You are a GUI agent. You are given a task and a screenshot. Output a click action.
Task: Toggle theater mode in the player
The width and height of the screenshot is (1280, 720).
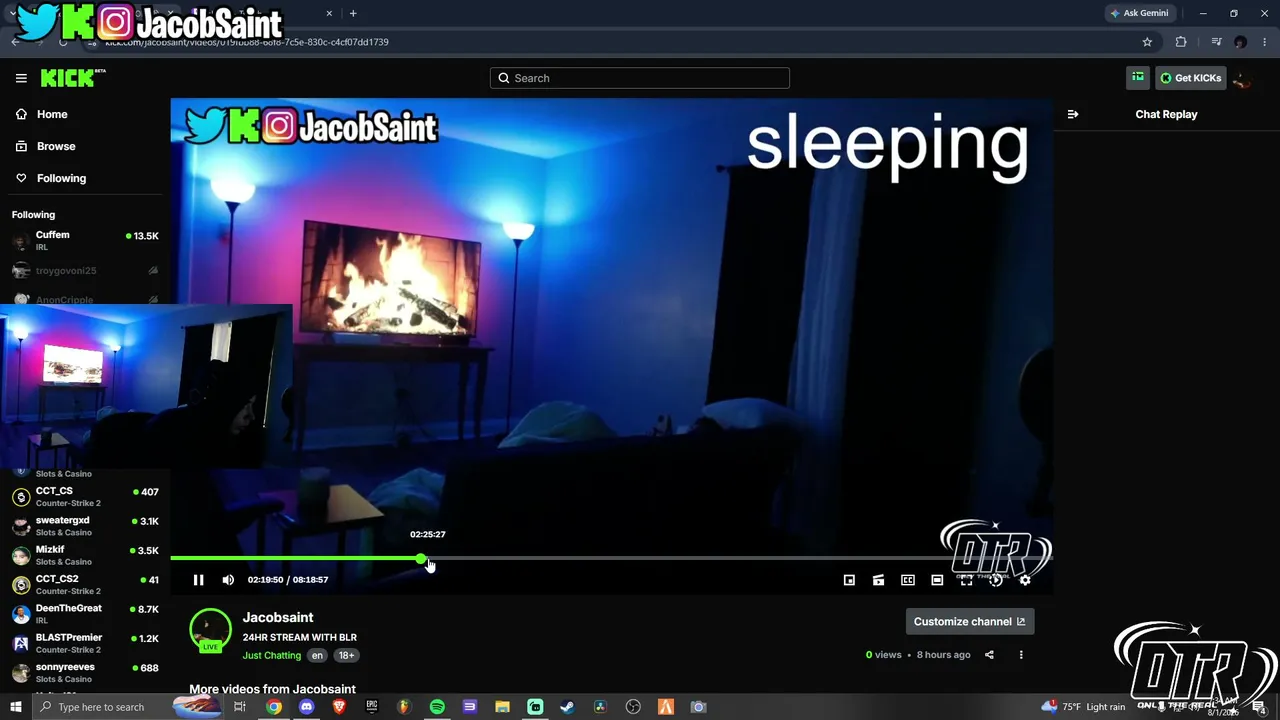pyautogui.click(x=937, y=580)
